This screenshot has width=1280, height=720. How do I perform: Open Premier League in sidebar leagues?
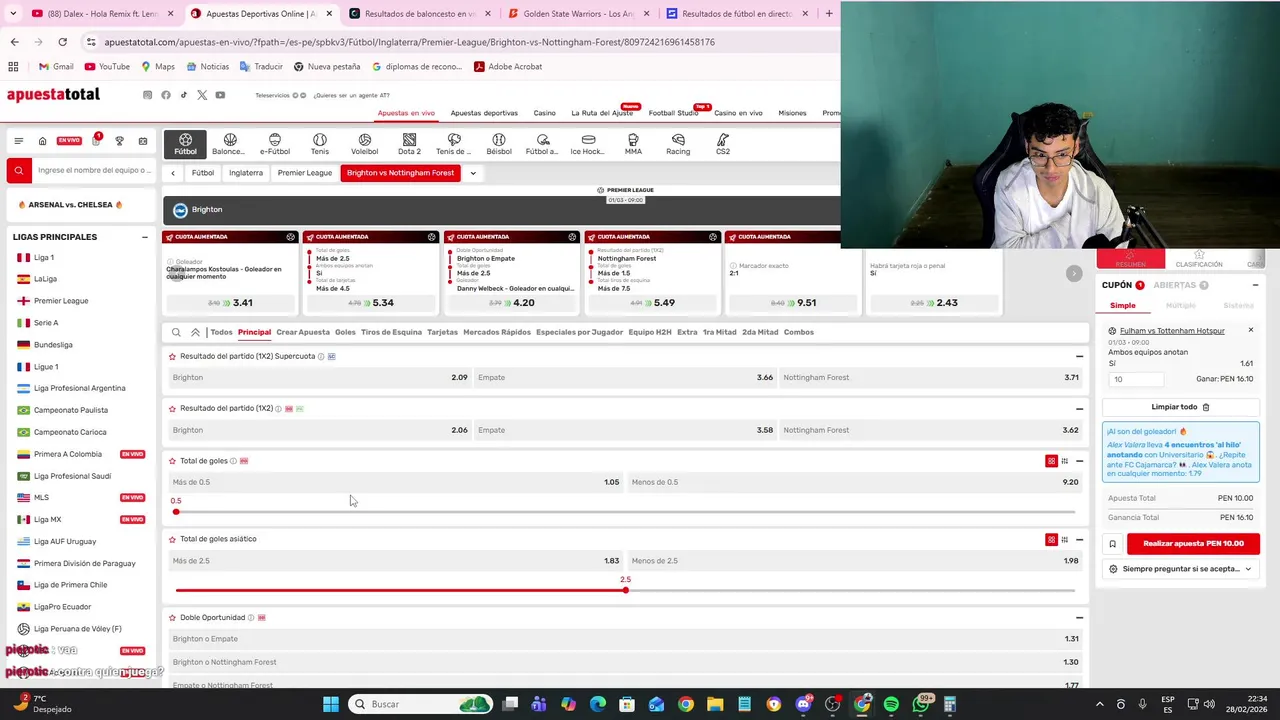point(61,301)
